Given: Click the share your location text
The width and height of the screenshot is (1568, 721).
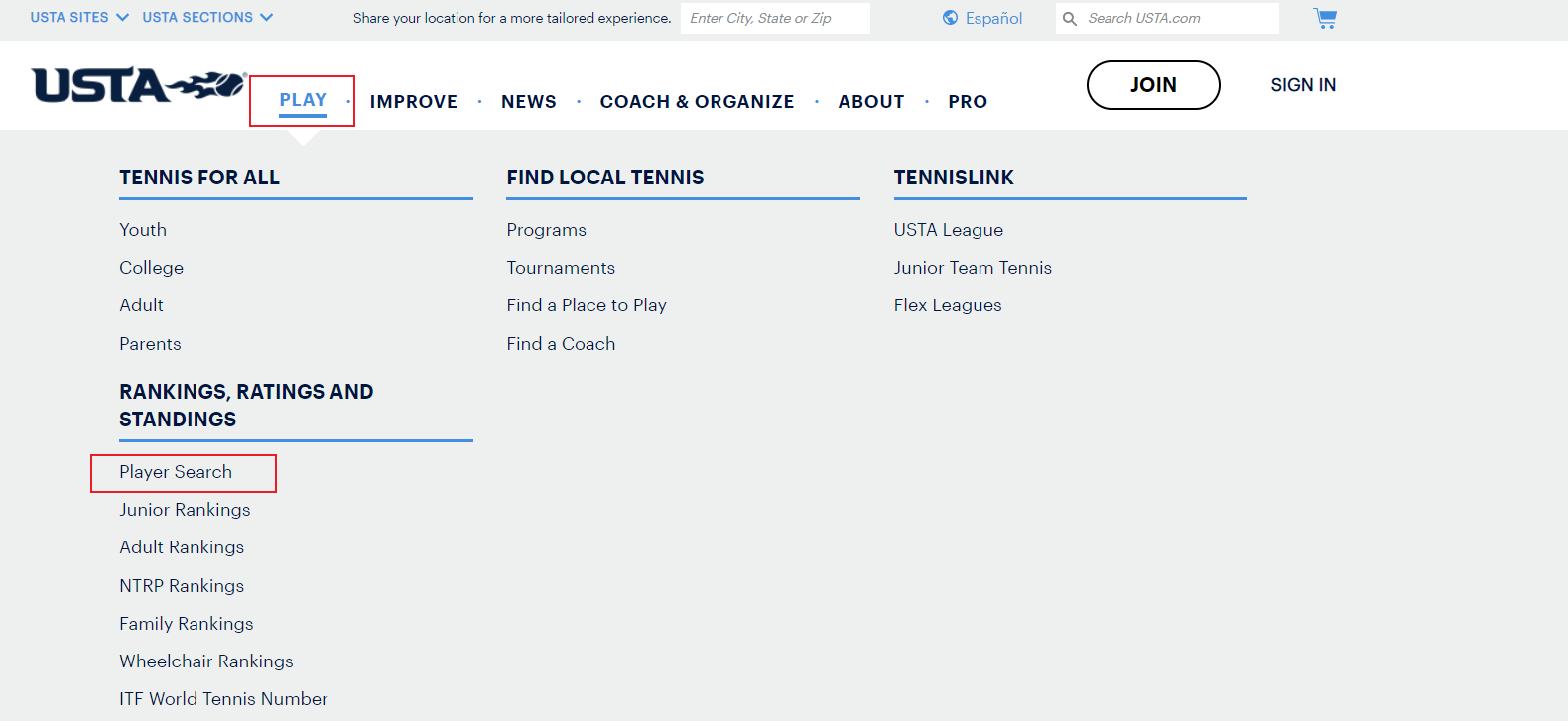Looking at the screenshot, I should 512,18.
